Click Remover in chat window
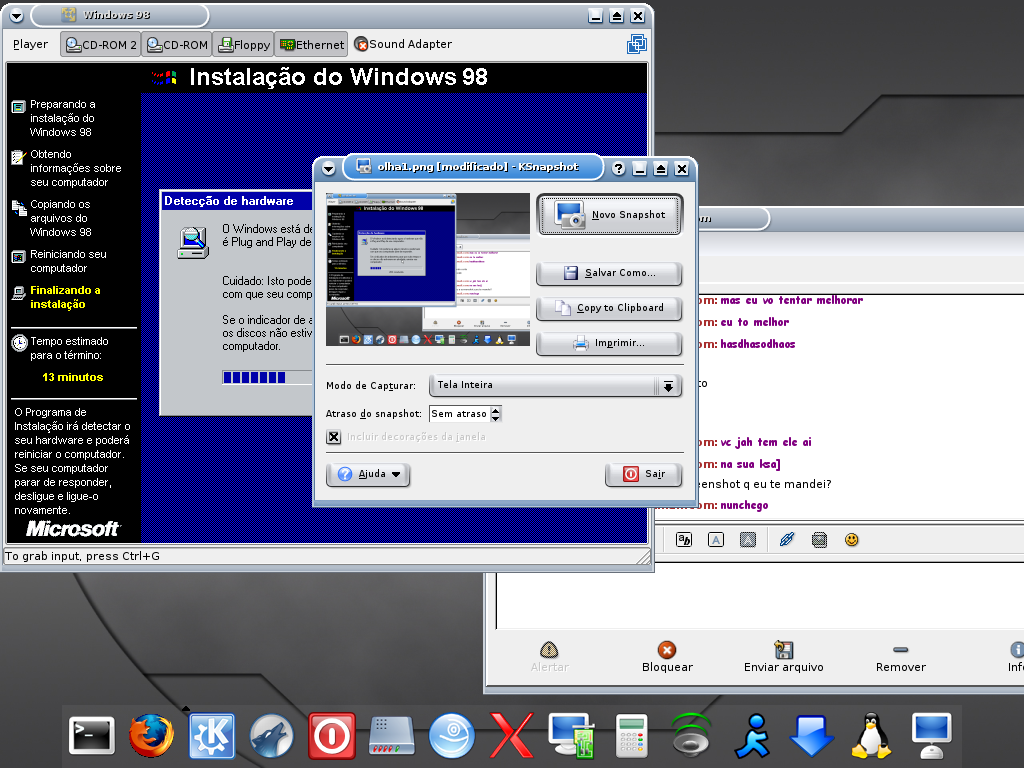Image resolution: width=1024 pixels, height=768 pixels. [901, 657]
